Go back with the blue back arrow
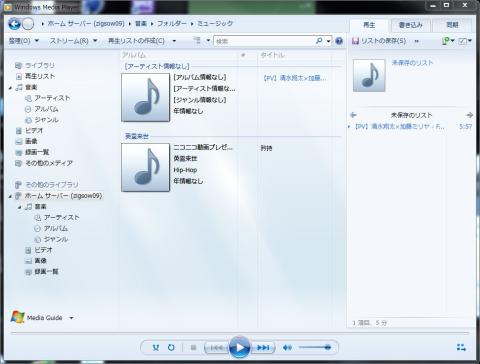480x364 pixels. [15, 24]
